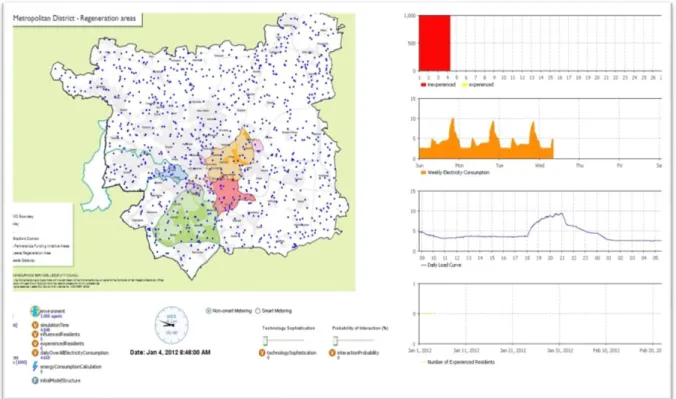This screenshot has width=676, height=399.
Task: Click the technologySophistication variable icon
Action: pos(262,353)
